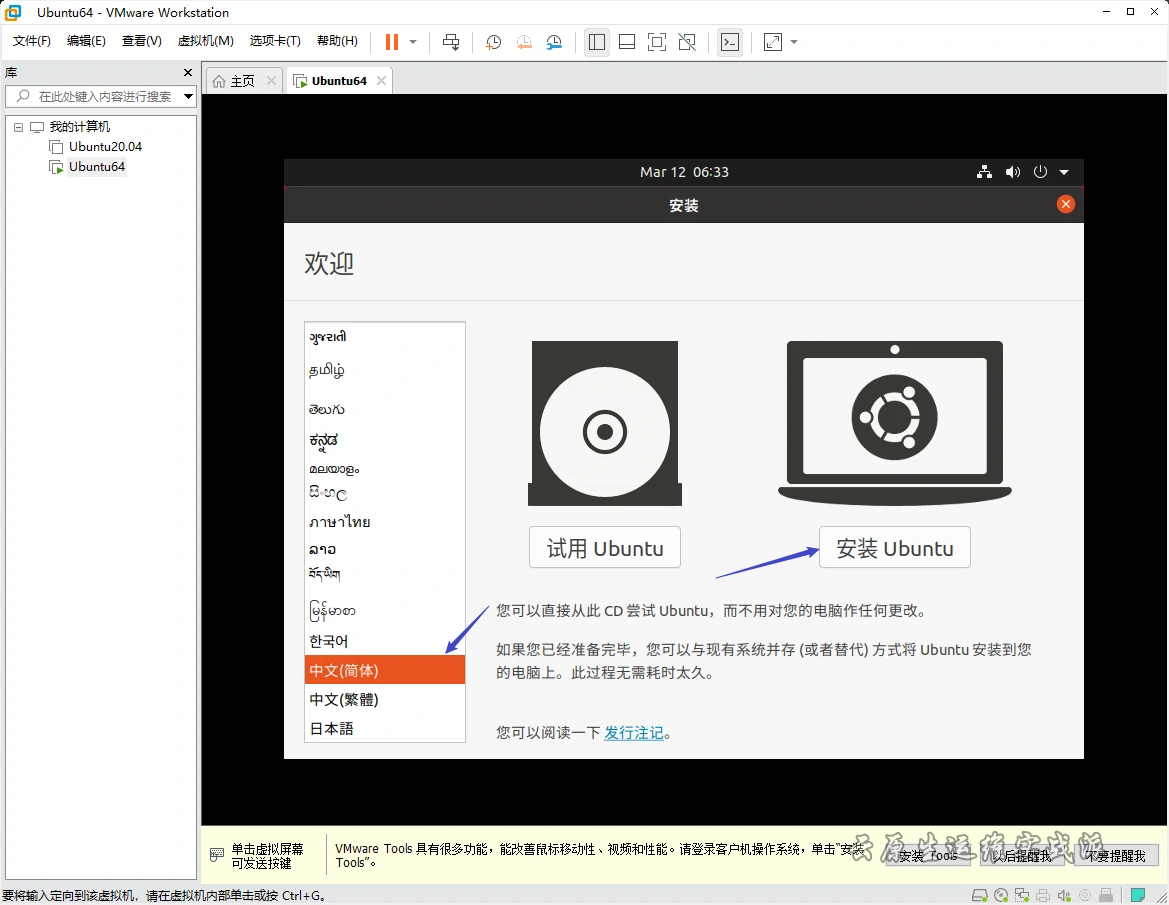
Task: Open the library search dropdown arrow
Action: [x=189, y=96]
